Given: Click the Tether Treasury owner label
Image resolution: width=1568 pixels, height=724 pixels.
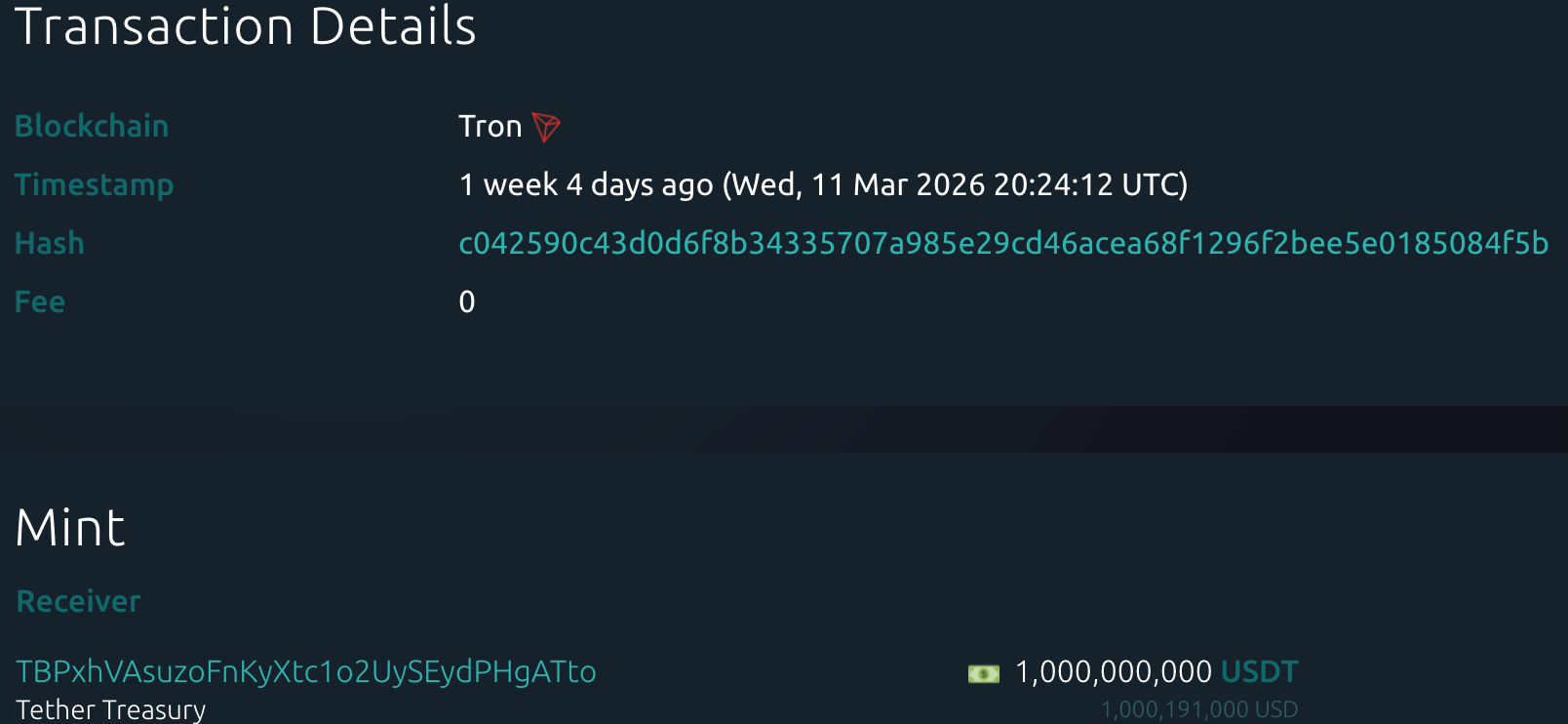Looking at the screenshot, I should tap(110, 709).
